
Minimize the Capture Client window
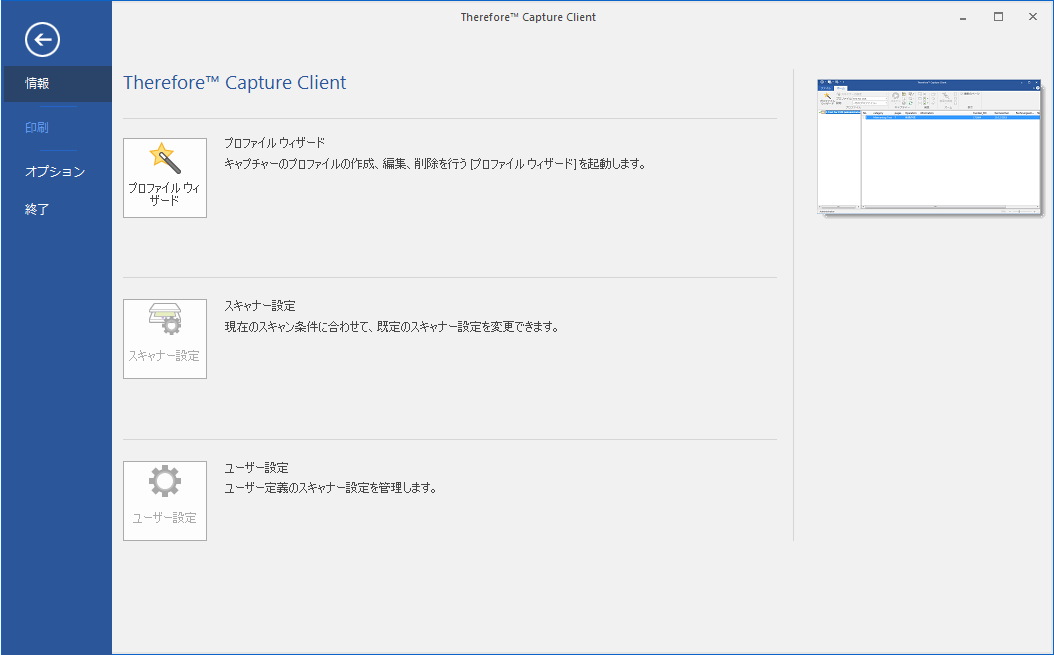963,17
